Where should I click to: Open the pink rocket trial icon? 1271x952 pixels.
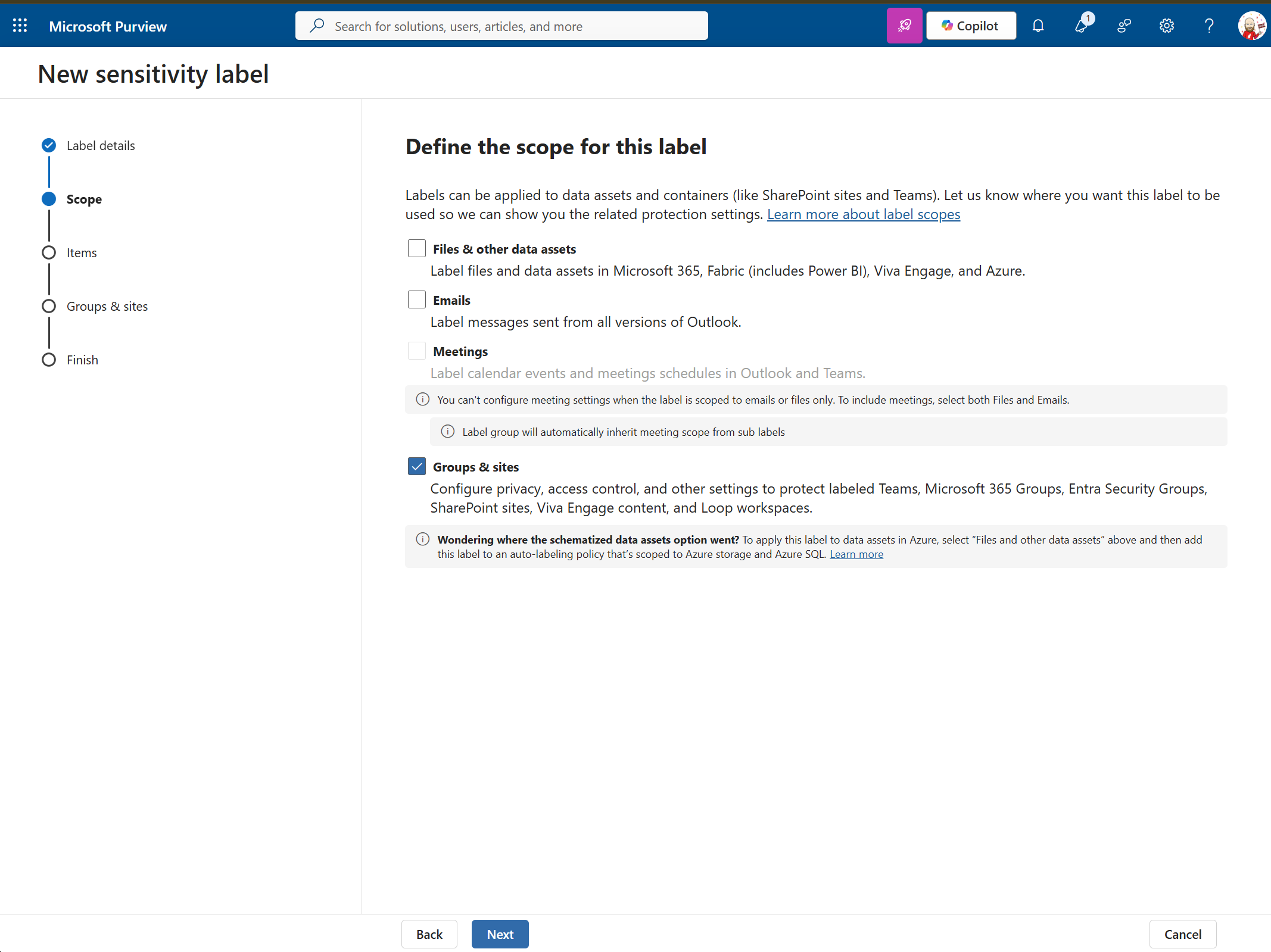point(904,26)
